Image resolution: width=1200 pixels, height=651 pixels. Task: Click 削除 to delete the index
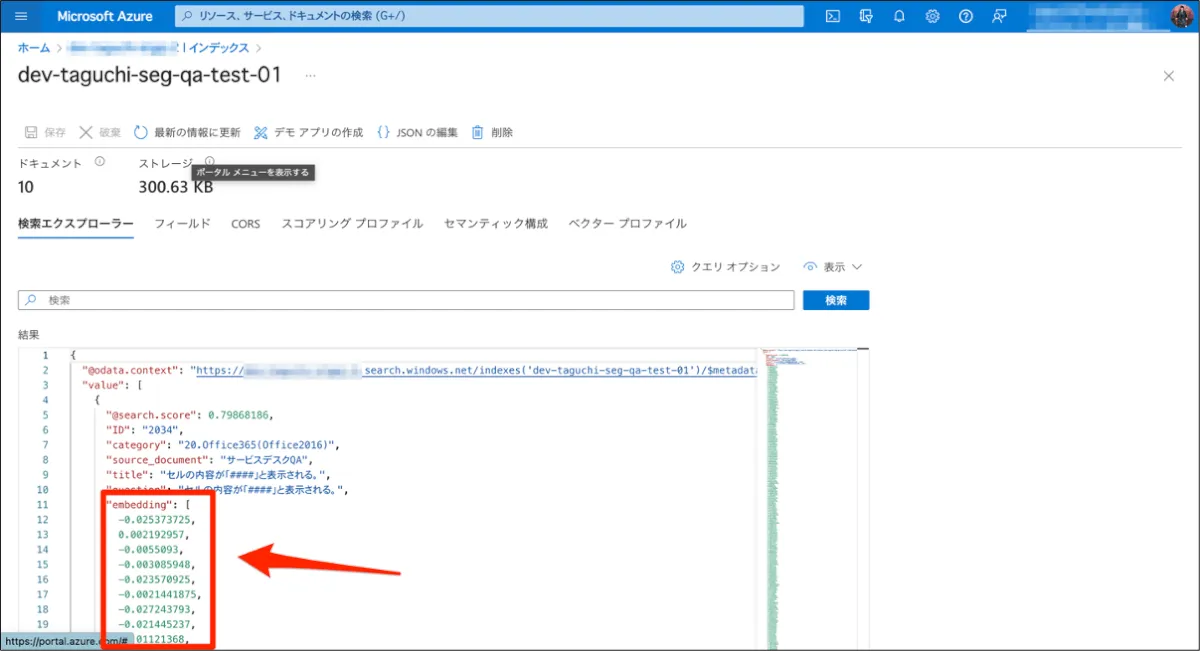coord(492,132)
